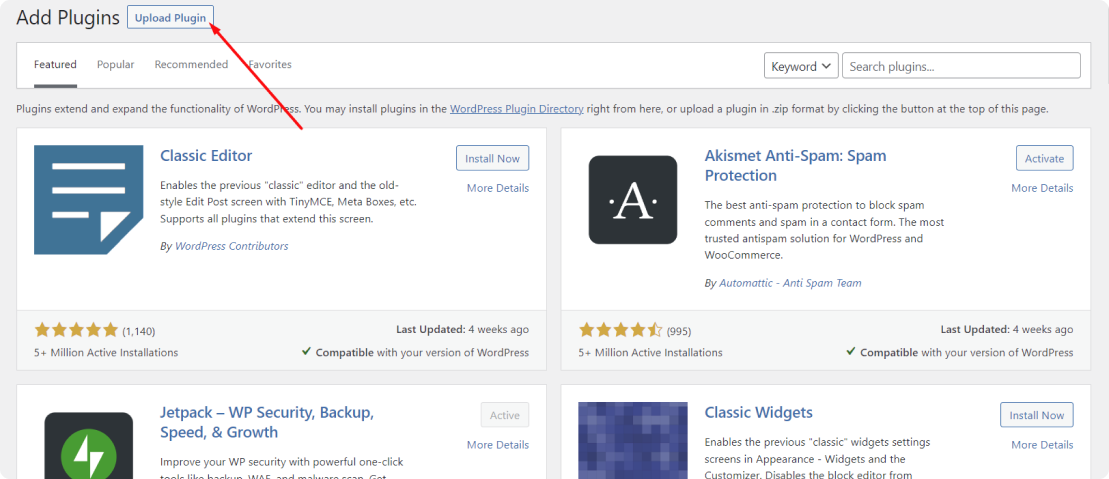Switch to the Popular tab

point(115,64)
